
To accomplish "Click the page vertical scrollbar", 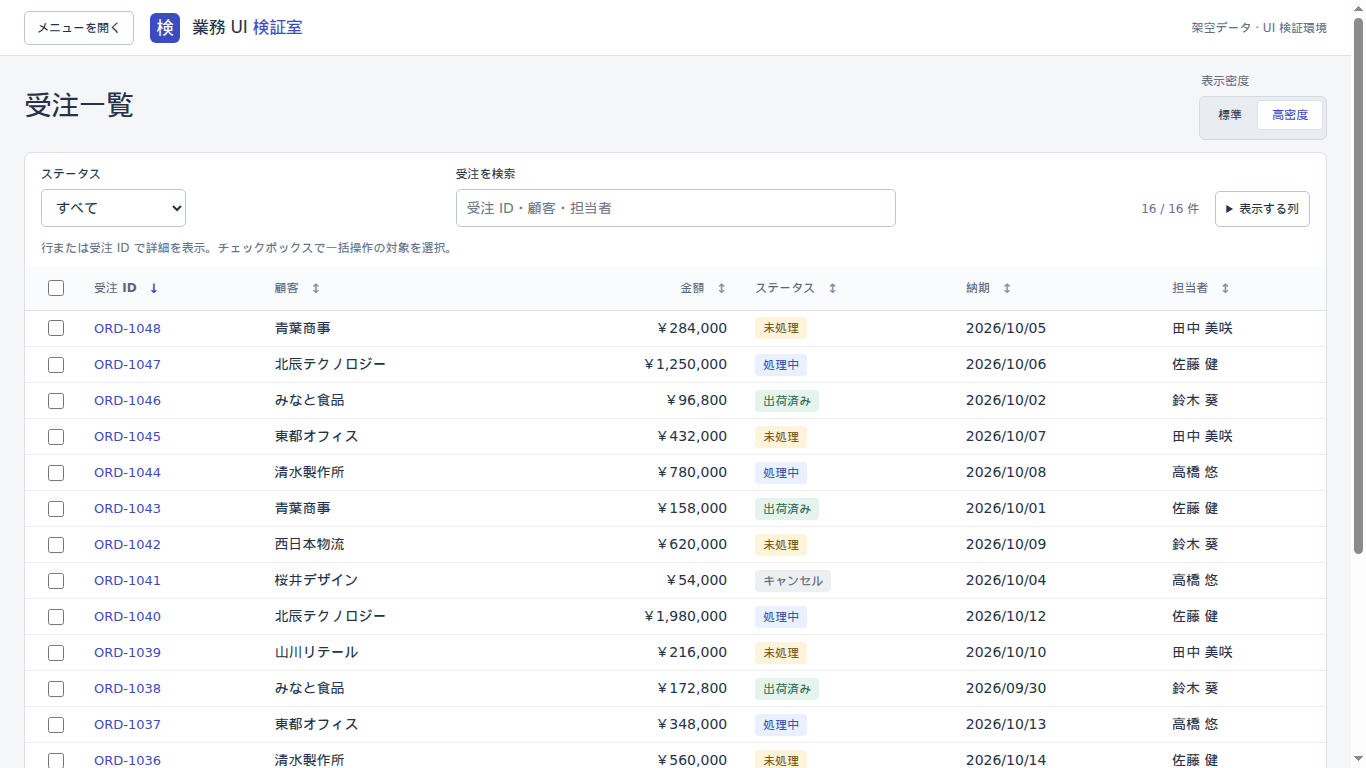I will point(1358,285).
